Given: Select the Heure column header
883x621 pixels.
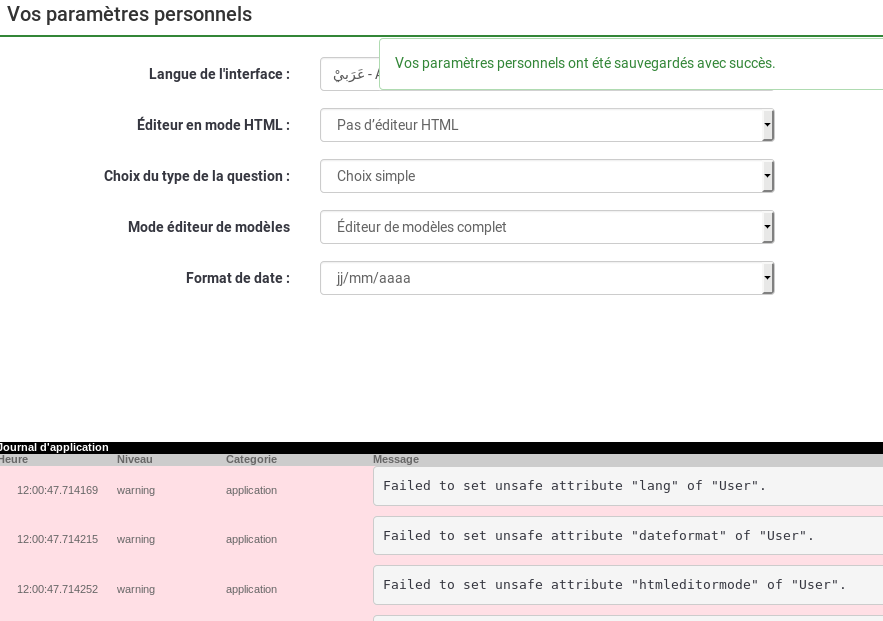Looking at the screenshot, I should pos(14,459).
